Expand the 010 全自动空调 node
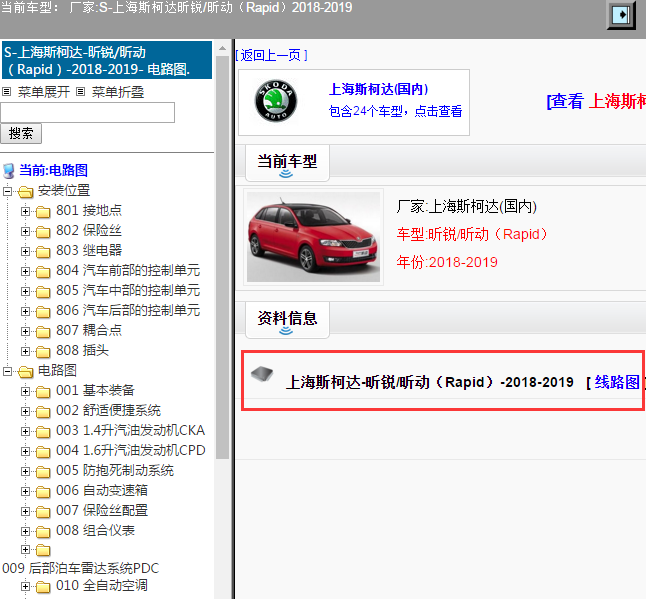 (25, 586)
